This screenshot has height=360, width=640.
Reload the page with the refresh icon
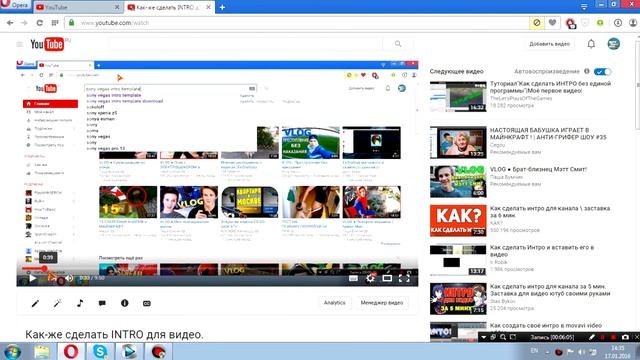40,23
